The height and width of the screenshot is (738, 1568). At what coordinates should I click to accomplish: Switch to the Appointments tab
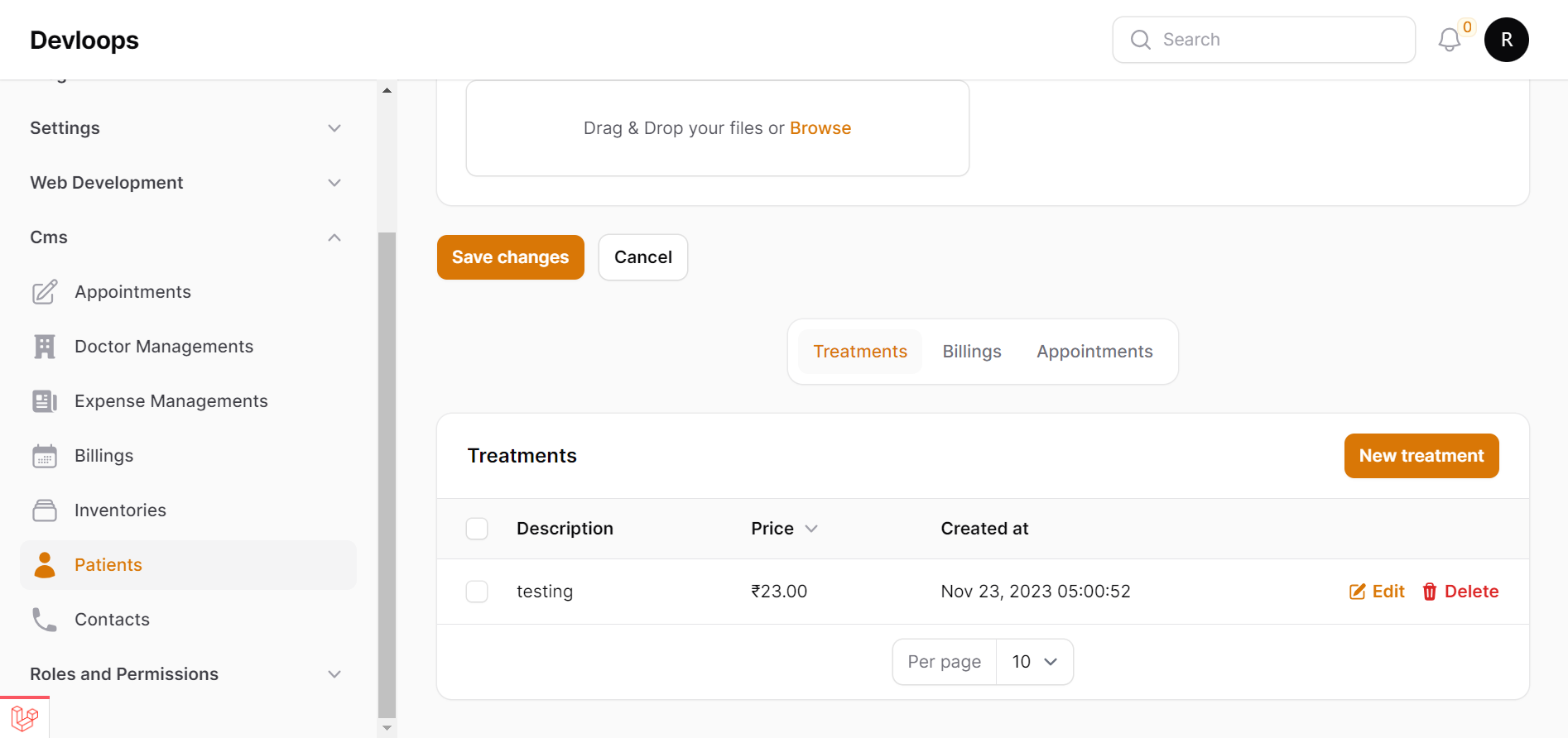(1094, 352)
